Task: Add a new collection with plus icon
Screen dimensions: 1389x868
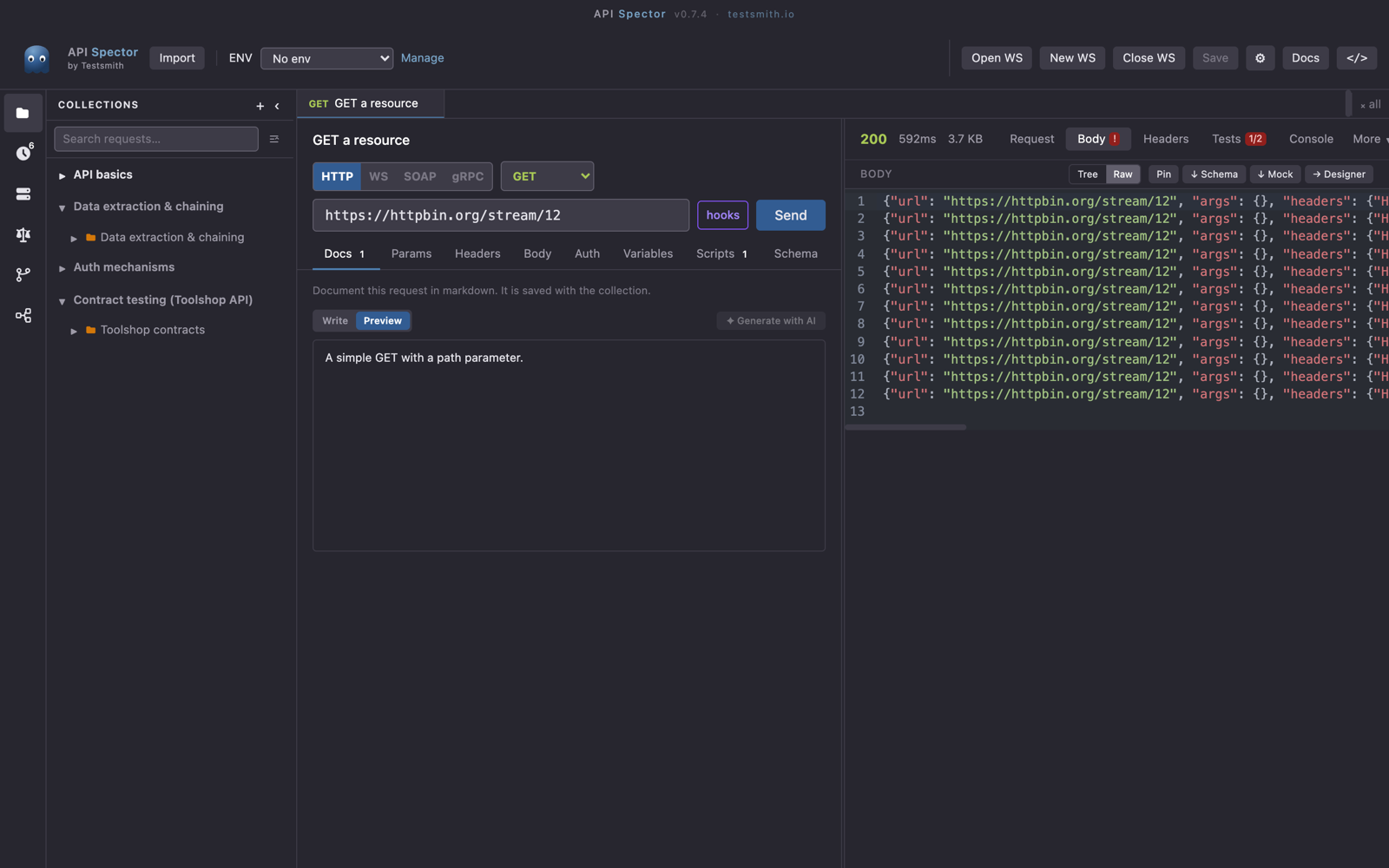Action: click(x=260, y=106)
